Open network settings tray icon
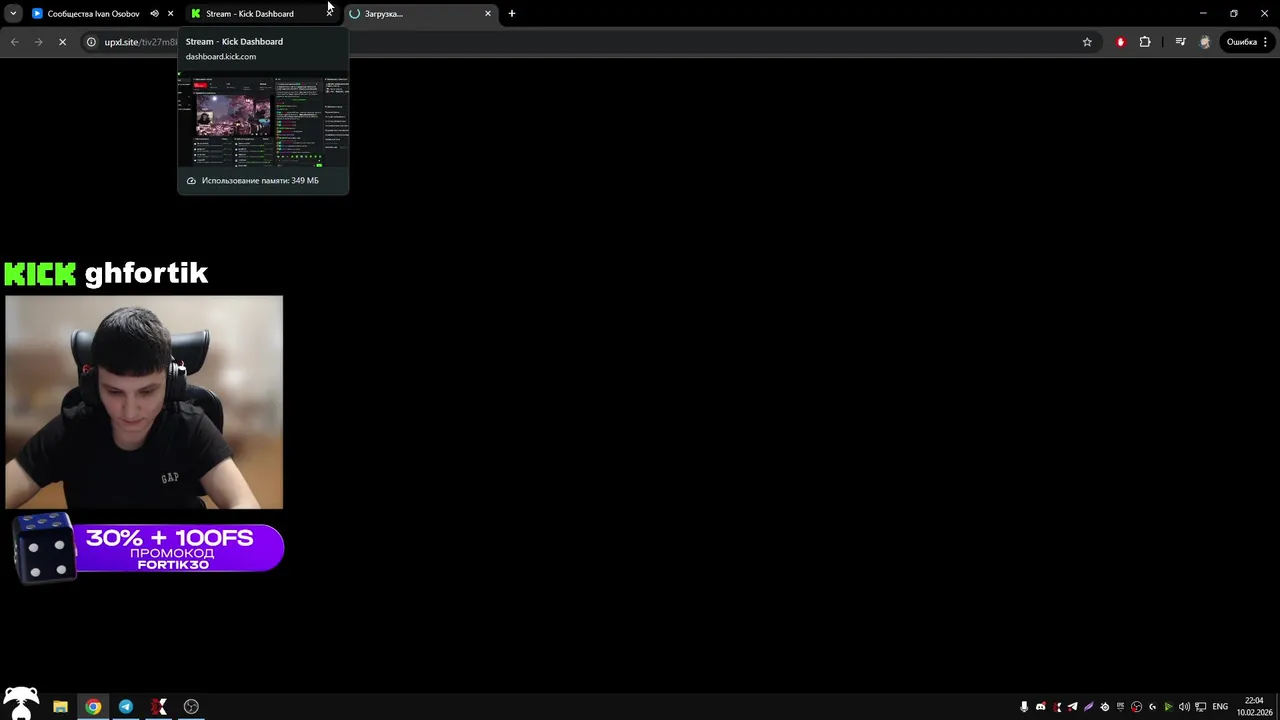The image size is (1280, 720). coord(1200,707)
